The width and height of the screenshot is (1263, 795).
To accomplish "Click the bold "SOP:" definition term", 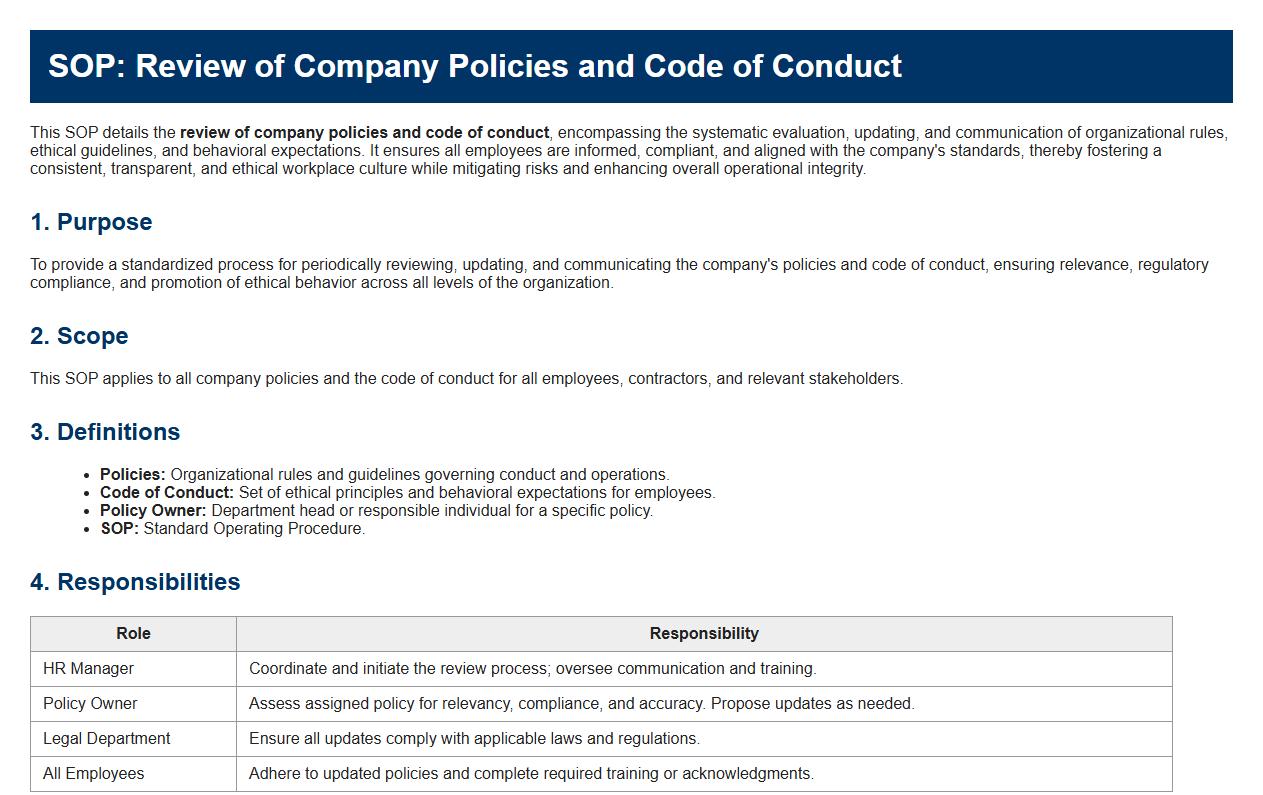I will (x=120, y=529).
